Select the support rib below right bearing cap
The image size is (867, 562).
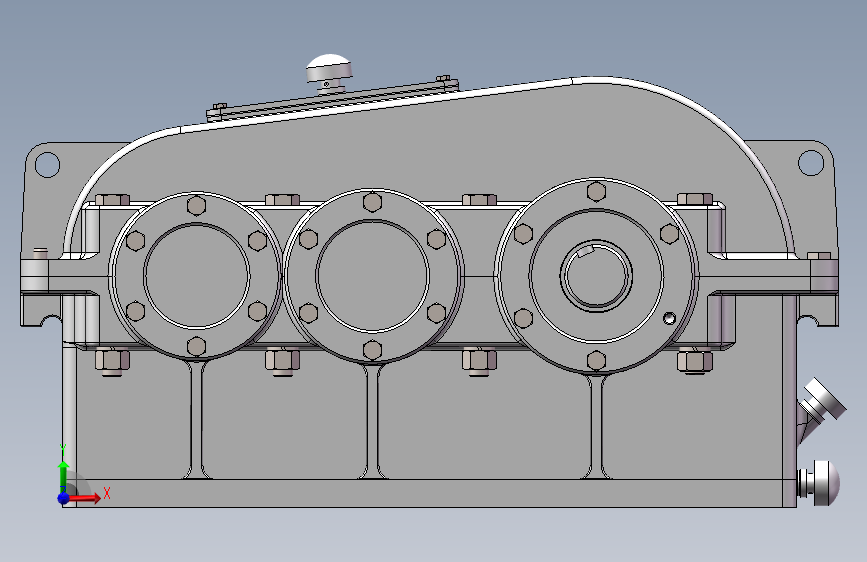point(596,426)
